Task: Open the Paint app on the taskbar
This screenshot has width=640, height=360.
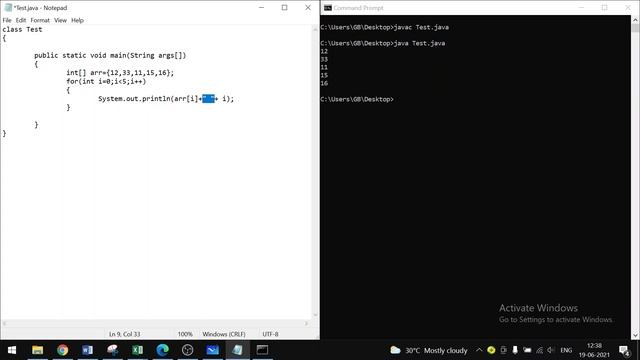Action: [113, 350]
